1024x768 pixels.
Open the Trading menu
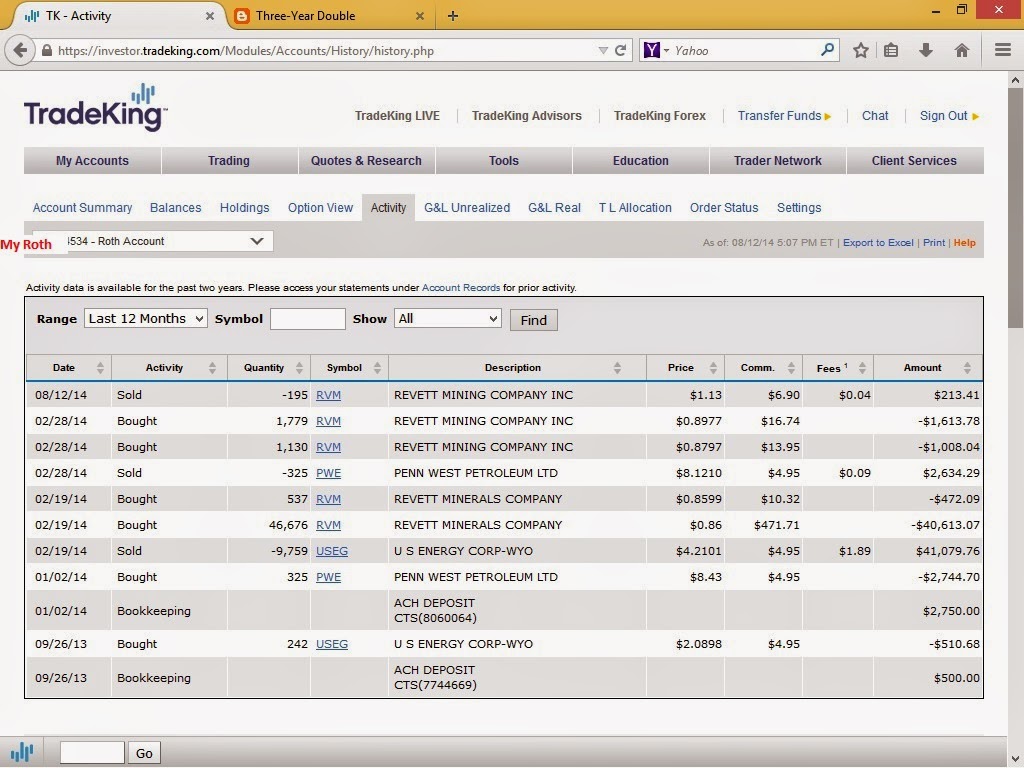[x=229, y=161]
